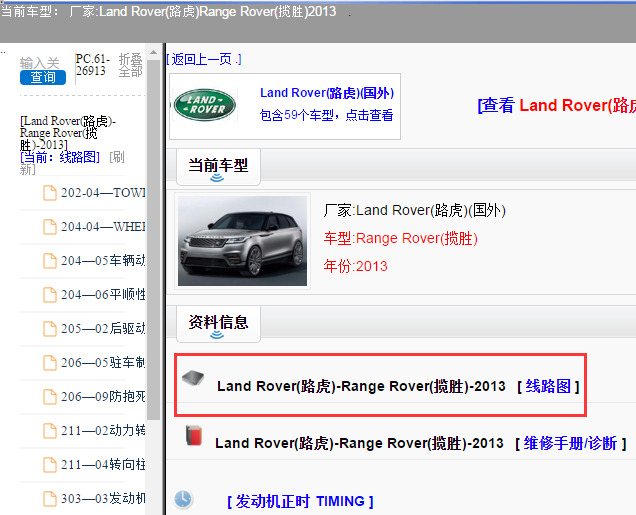Click document icon of 211—02 item

pyautogui.click(x=50, y=431)
